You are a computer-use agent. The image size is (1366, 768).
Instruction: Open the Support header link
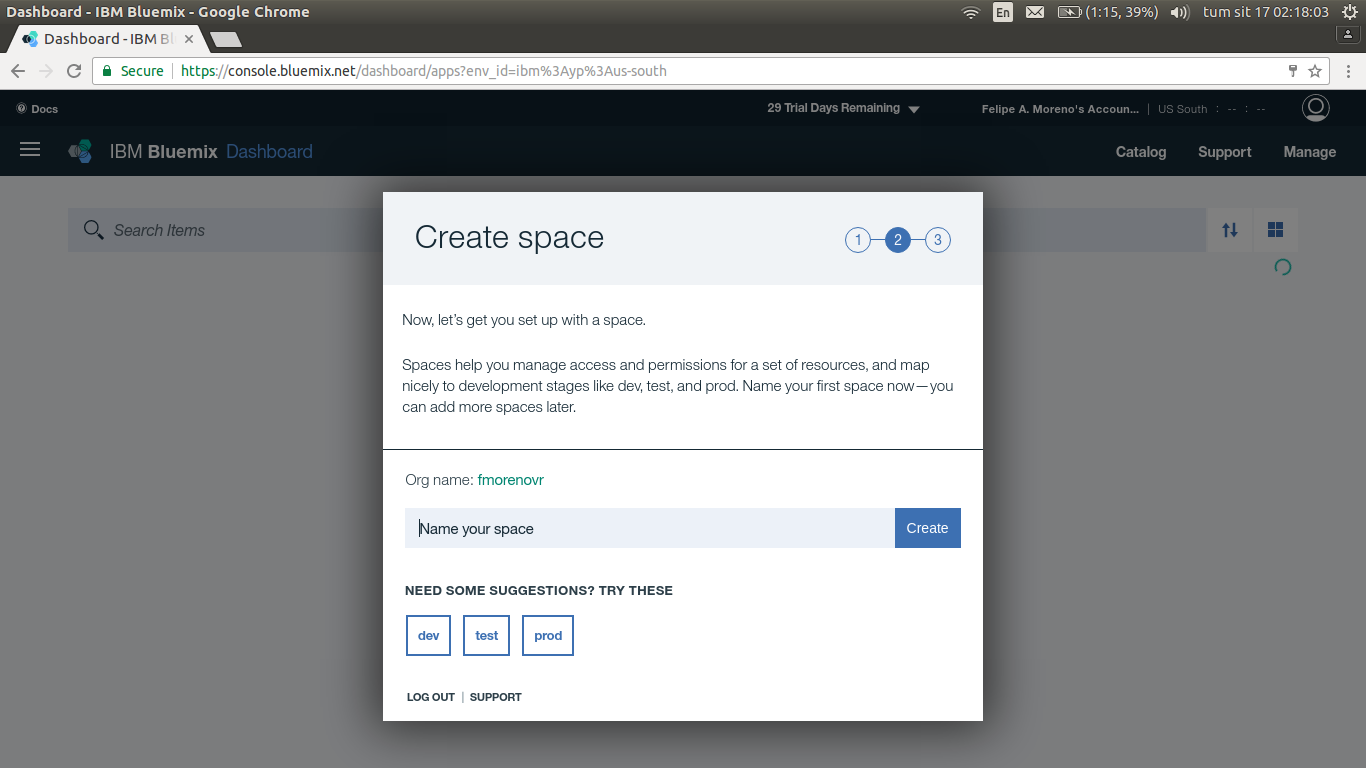click(1225, 152)
